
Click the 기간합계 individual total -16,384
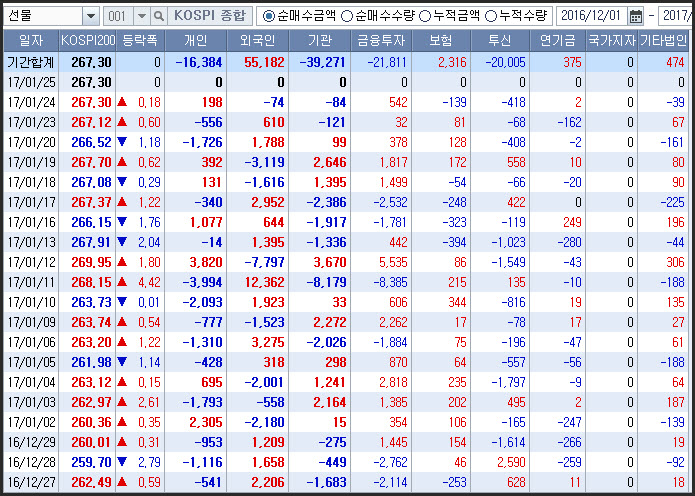(199, 62)
